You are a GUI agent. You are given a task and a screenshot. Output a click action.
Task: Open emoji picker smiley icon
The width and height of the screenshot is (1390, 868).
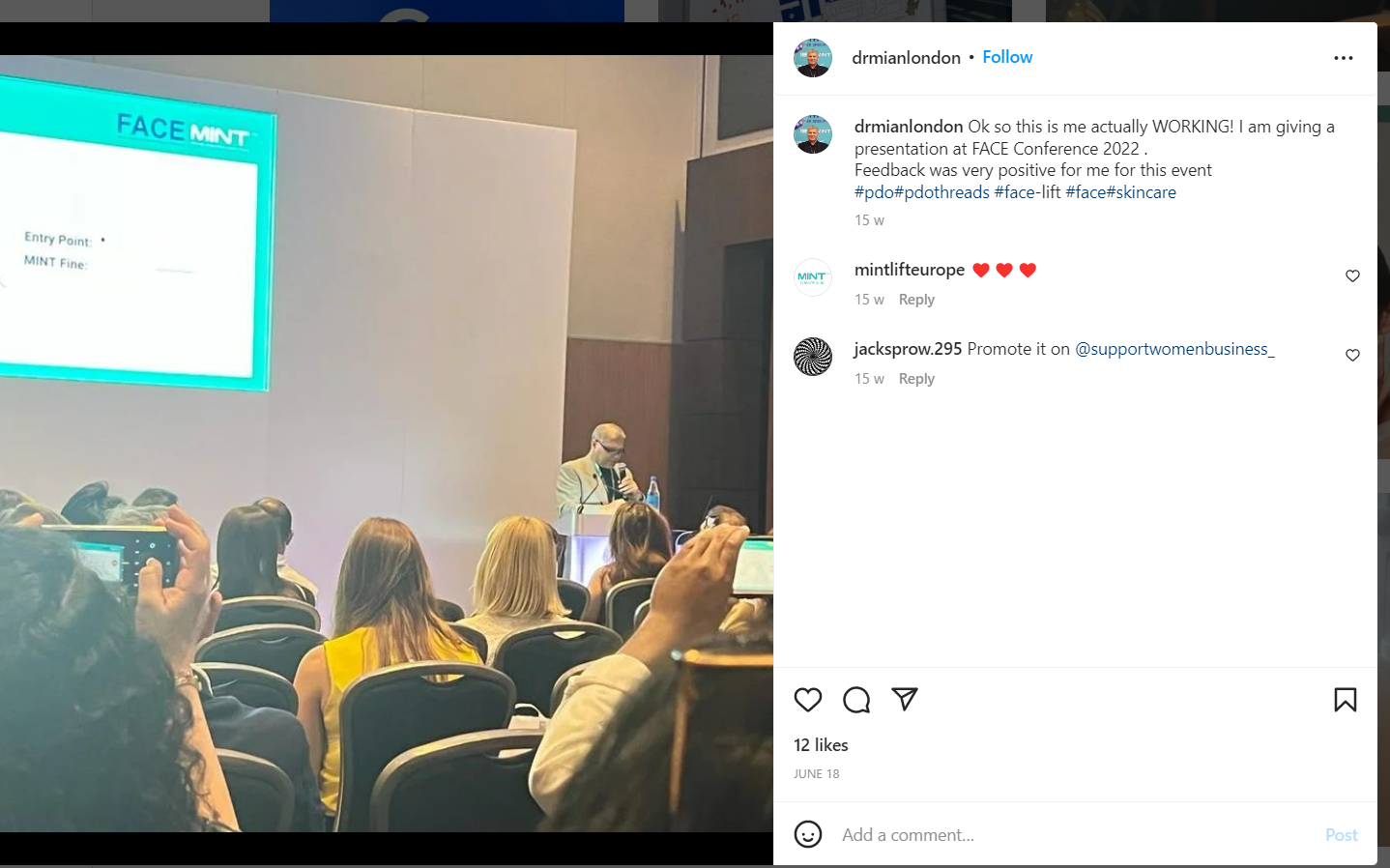coord(808,834)
